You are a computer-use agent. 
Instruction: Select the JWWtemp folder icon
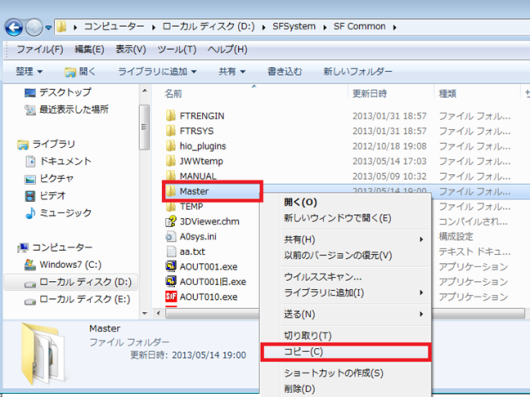point(171,161)
